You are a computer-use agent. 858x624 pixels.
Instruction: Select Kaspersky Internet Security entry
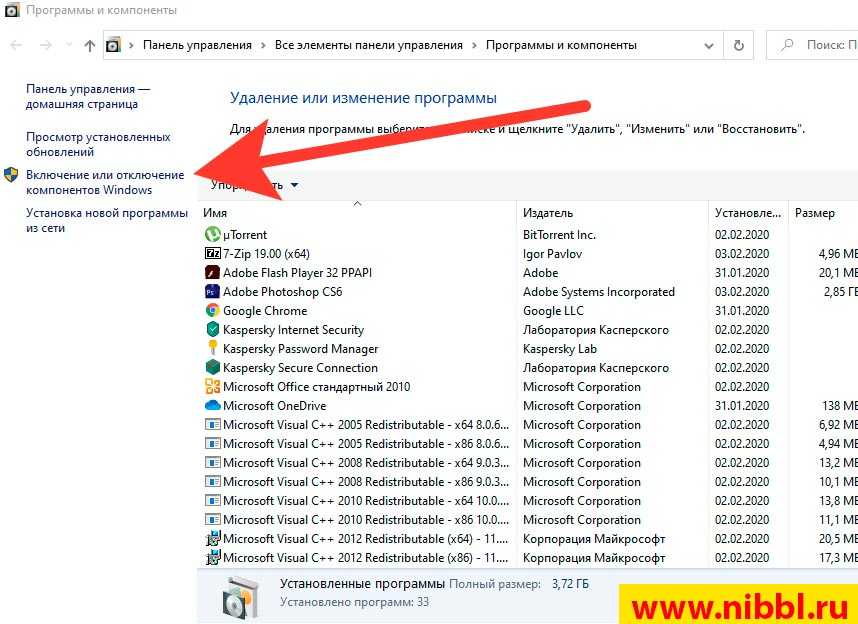[x=293, y=330]
